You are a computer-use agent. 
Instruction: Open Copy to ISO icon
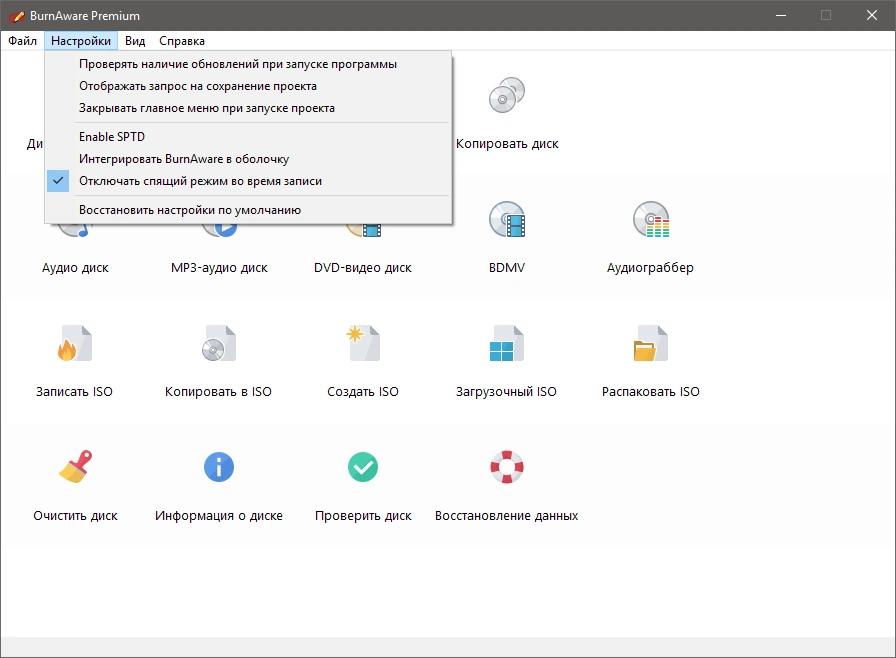click(x=219, y=343)
